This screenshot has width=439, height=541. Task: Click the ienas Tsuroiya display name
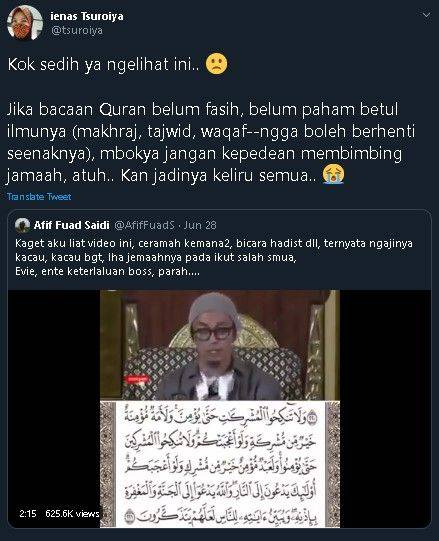tap(87, 16)
